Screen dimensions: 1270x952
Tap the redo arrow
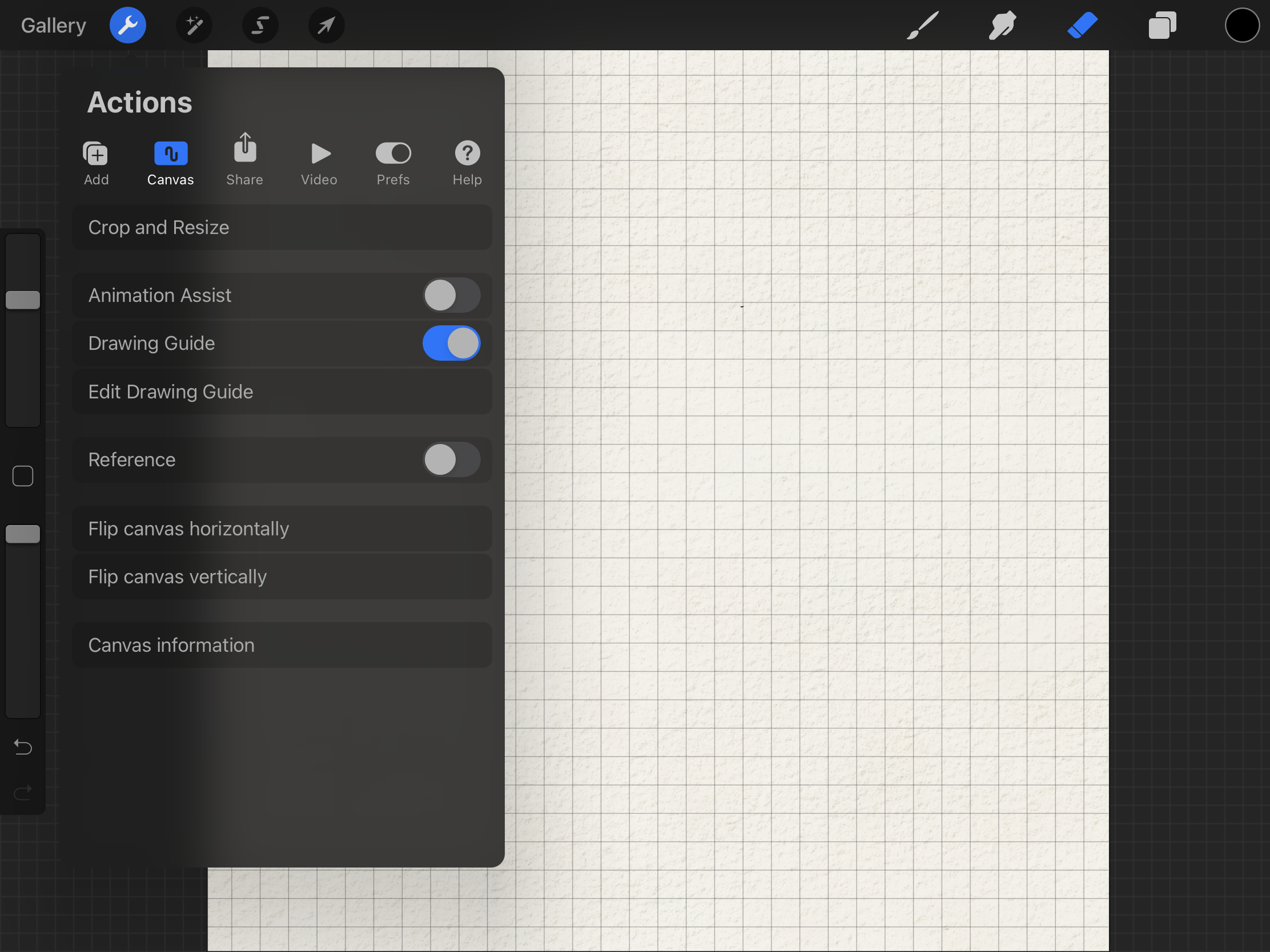23,793
